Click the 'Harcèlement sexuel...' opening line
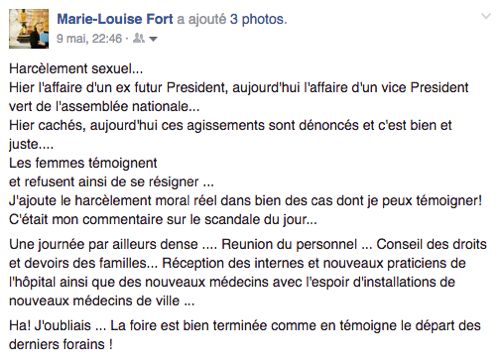The width and height of the screenshot is (500, 360). [x=76, y=69]
